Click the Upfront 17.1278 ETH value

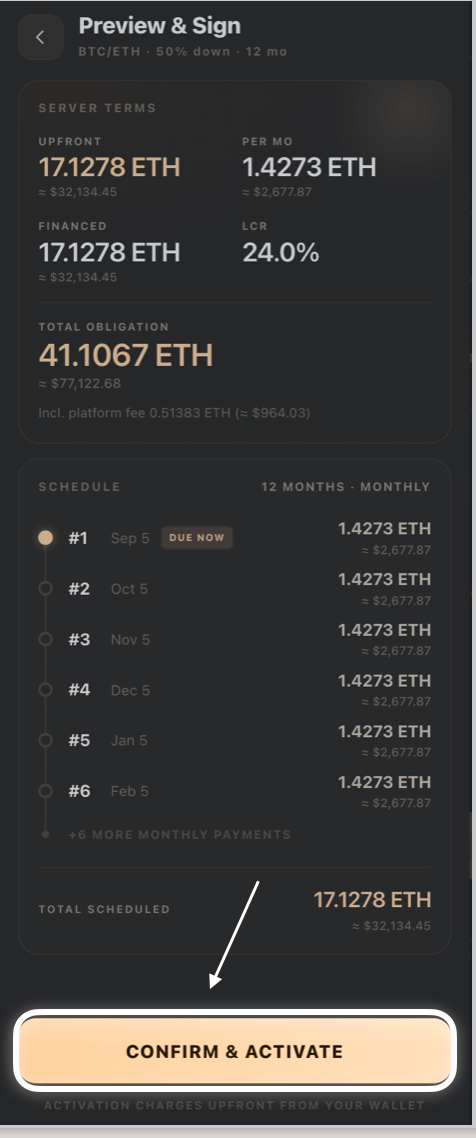click(109, 167)
